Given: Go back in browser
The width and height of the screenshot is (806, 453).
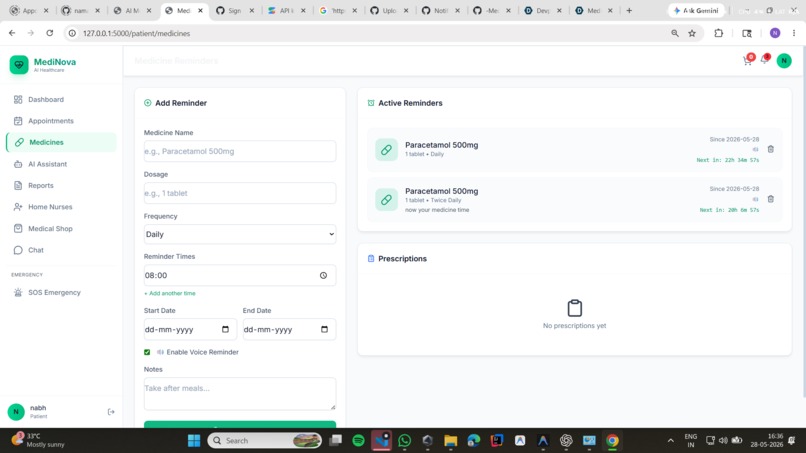Looking at the screenshot, I should coord(12,33).
